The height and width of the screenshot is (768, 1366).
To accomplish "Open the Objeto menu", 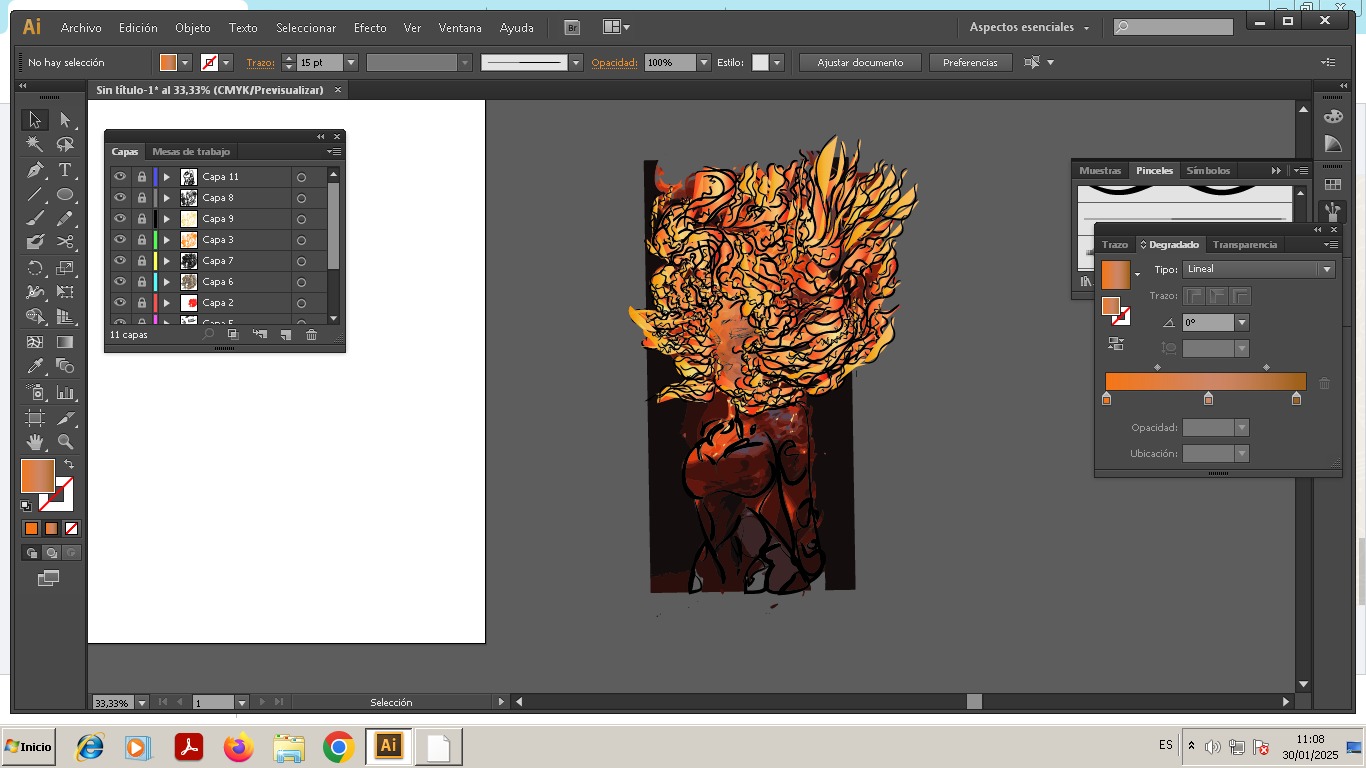I will [193, 28].
